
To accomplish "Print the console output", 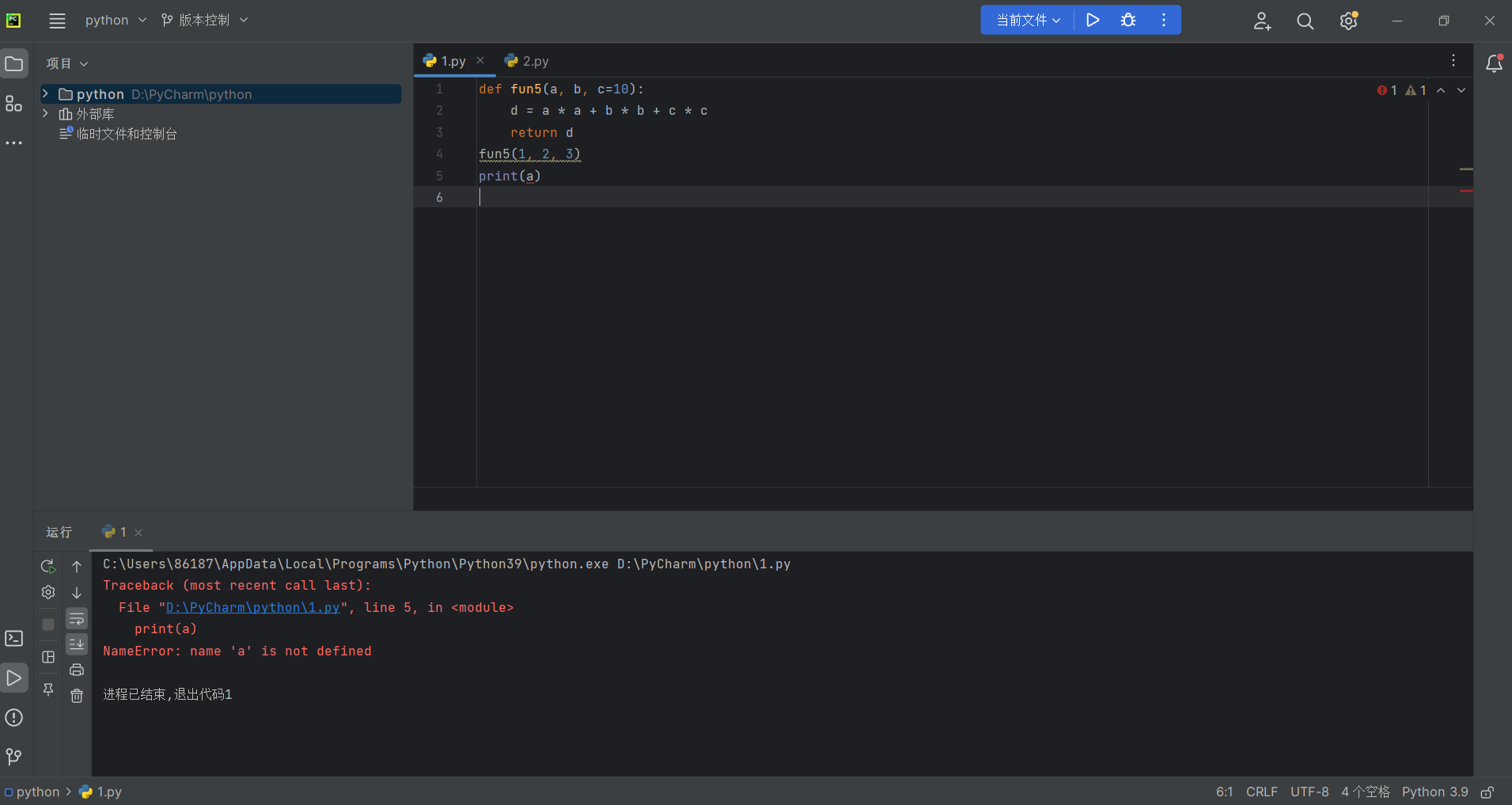I will [77, 670].
